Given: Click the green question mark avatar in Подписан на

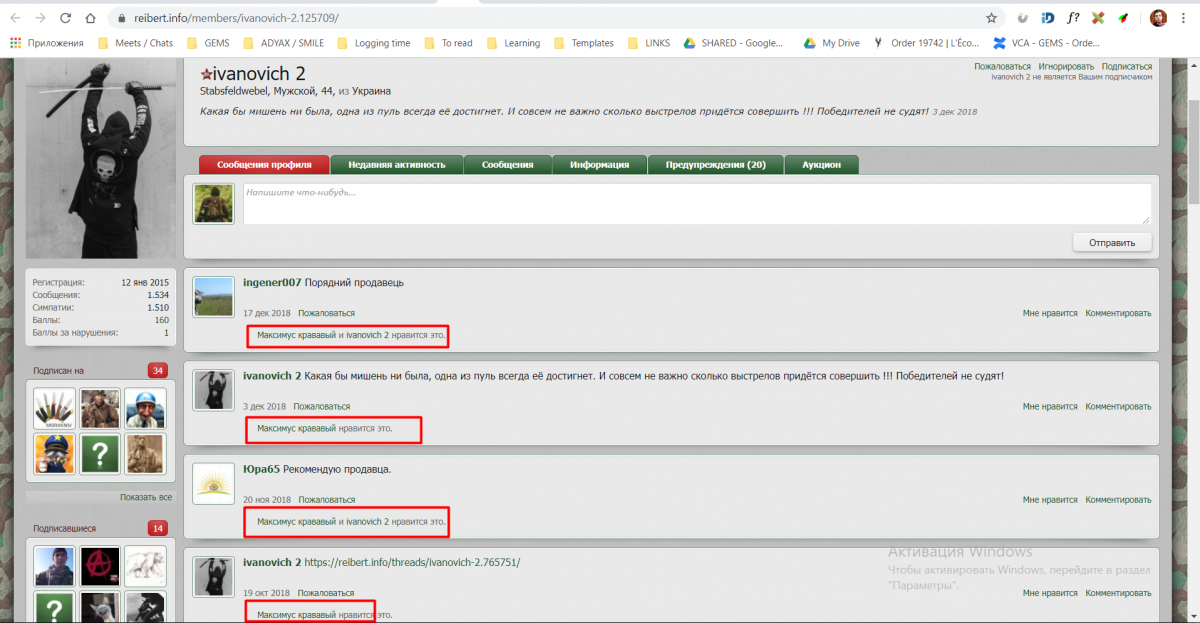Looking at the screenshot, I should (x=100, y=454).
